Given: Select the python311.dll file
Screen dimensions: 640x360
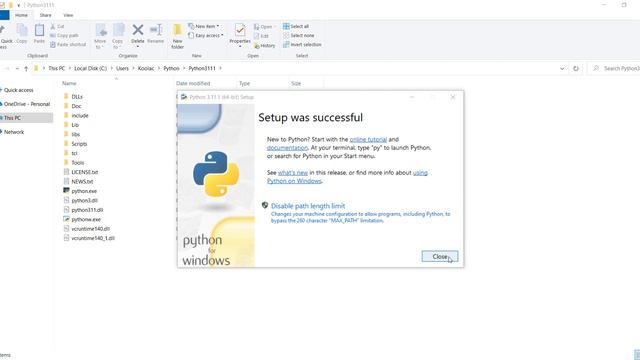Looking at the screenshot, I should (87, 210).
